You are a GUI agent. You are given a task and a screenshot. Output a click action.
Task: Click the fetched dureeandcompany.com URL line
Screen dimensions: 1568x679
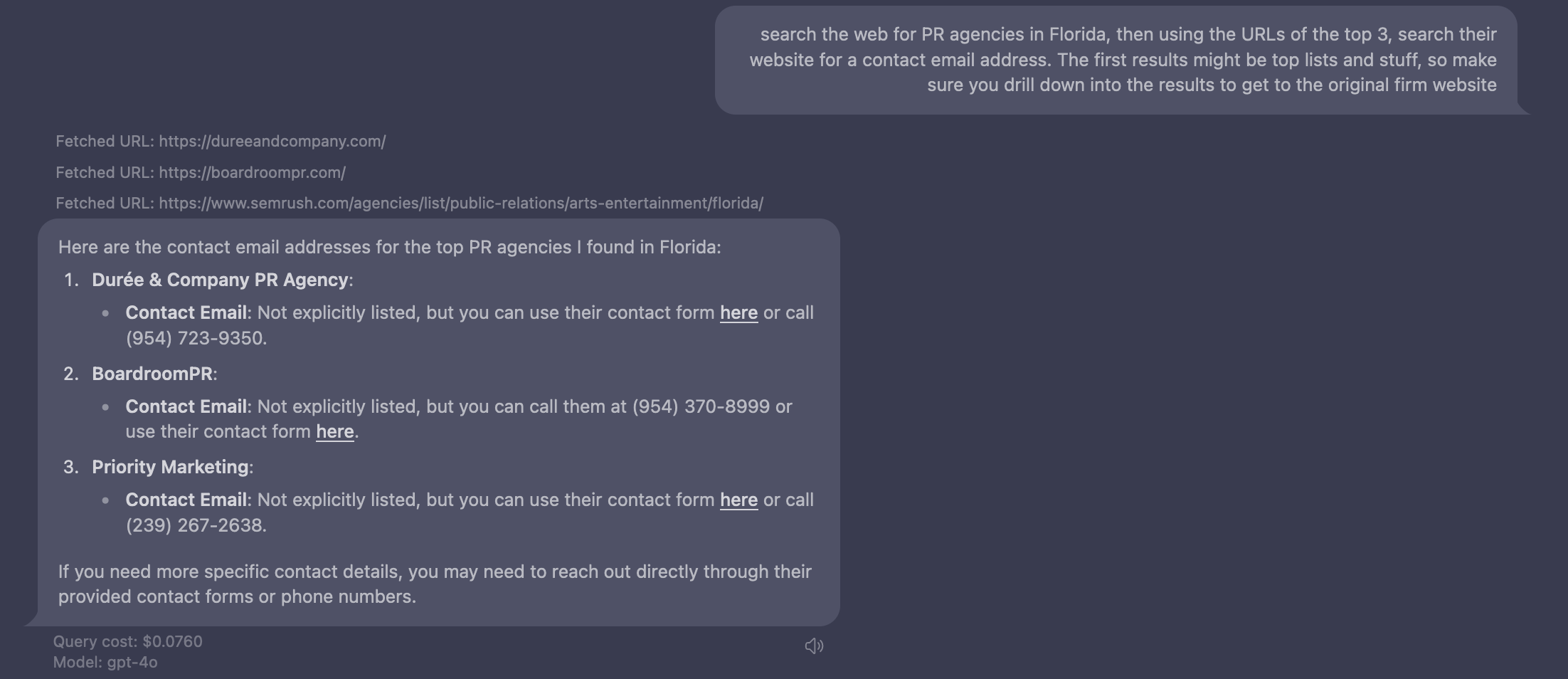(221, 141)
